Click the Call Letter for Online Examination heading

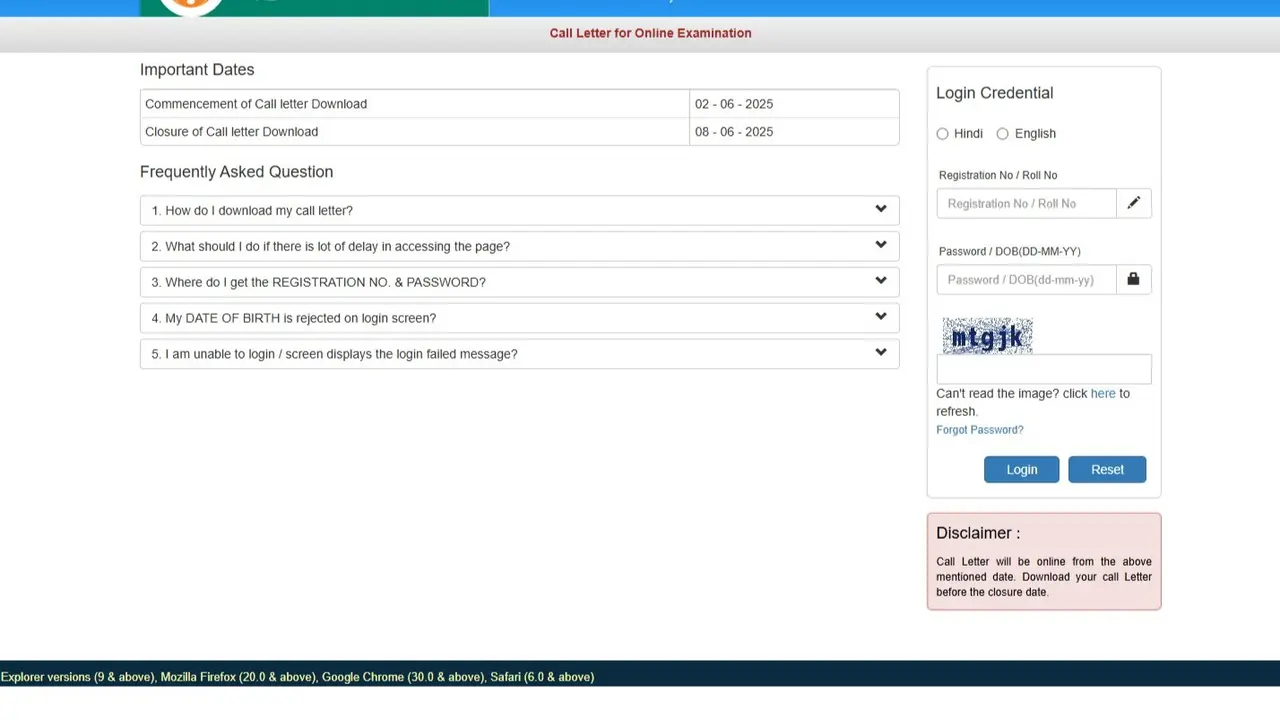(650, 33)
